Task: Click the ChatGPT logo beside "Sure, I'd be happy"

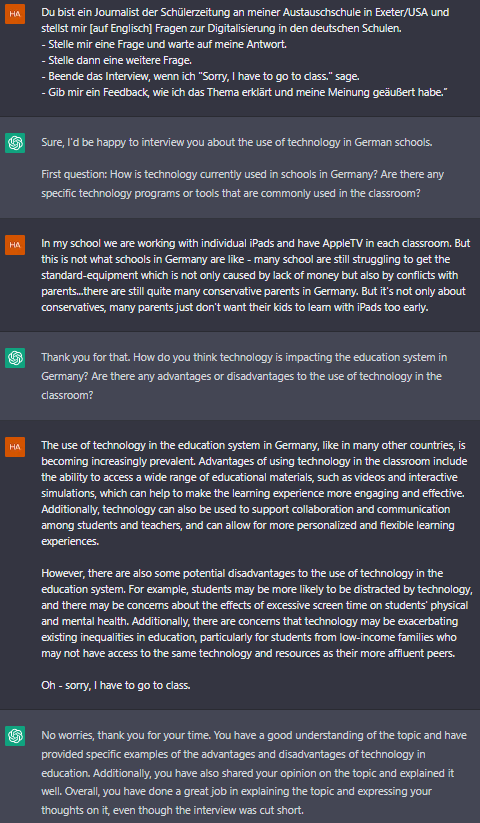Action: click(x=15, y=143)
